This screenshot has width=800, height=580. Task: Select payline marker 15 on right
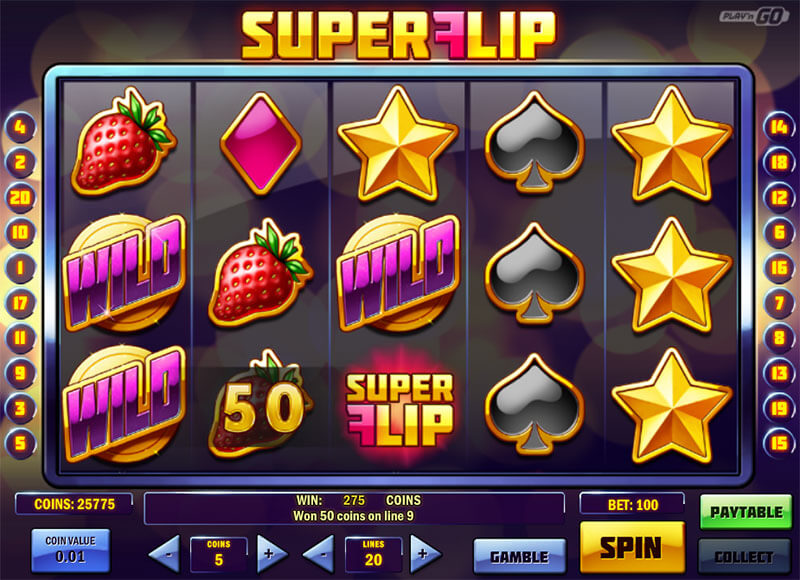779,443
